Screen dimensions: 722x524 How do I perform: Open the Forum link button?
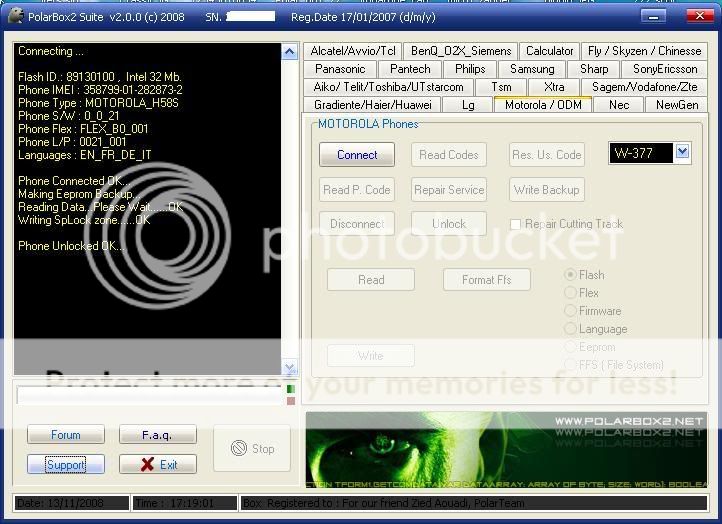pos(66,435)
